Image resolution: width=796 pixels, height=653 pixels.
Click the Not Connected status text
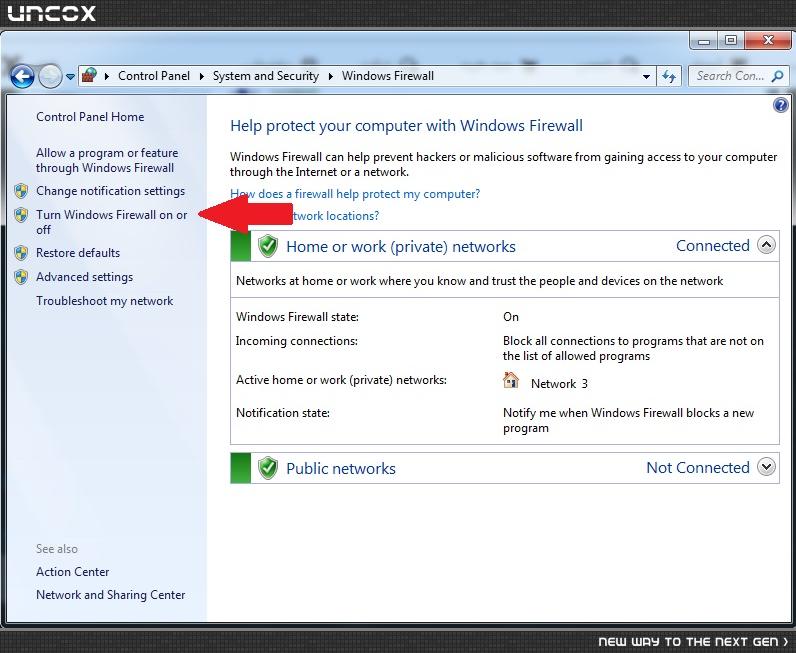click(x=698, y=467)
